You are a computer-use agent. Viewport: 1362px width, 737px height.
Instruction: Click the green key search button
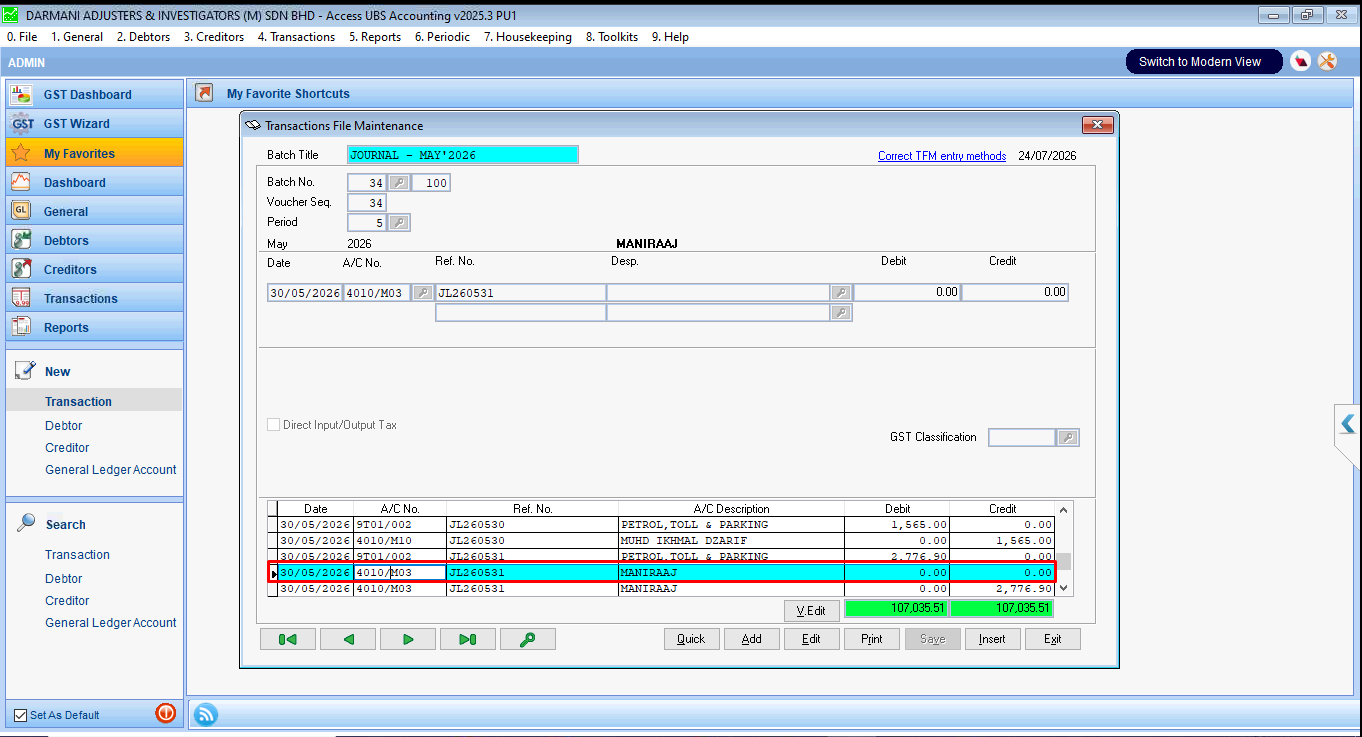(528, 639)
